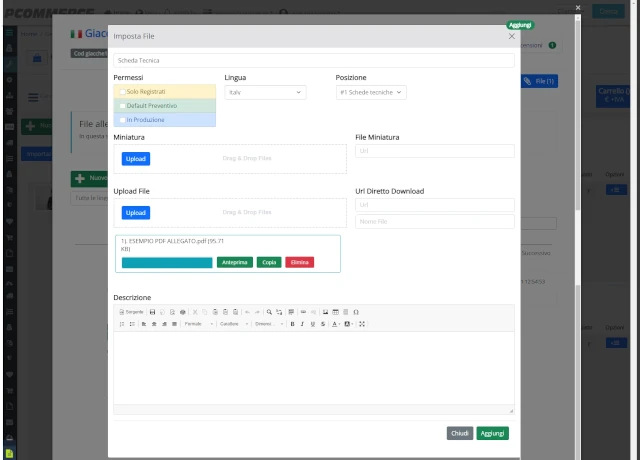Image resolution: width=640 pixels, height=460 pixels.
Task: Insert an image via the Image icon
Action: tap(325, 312)
